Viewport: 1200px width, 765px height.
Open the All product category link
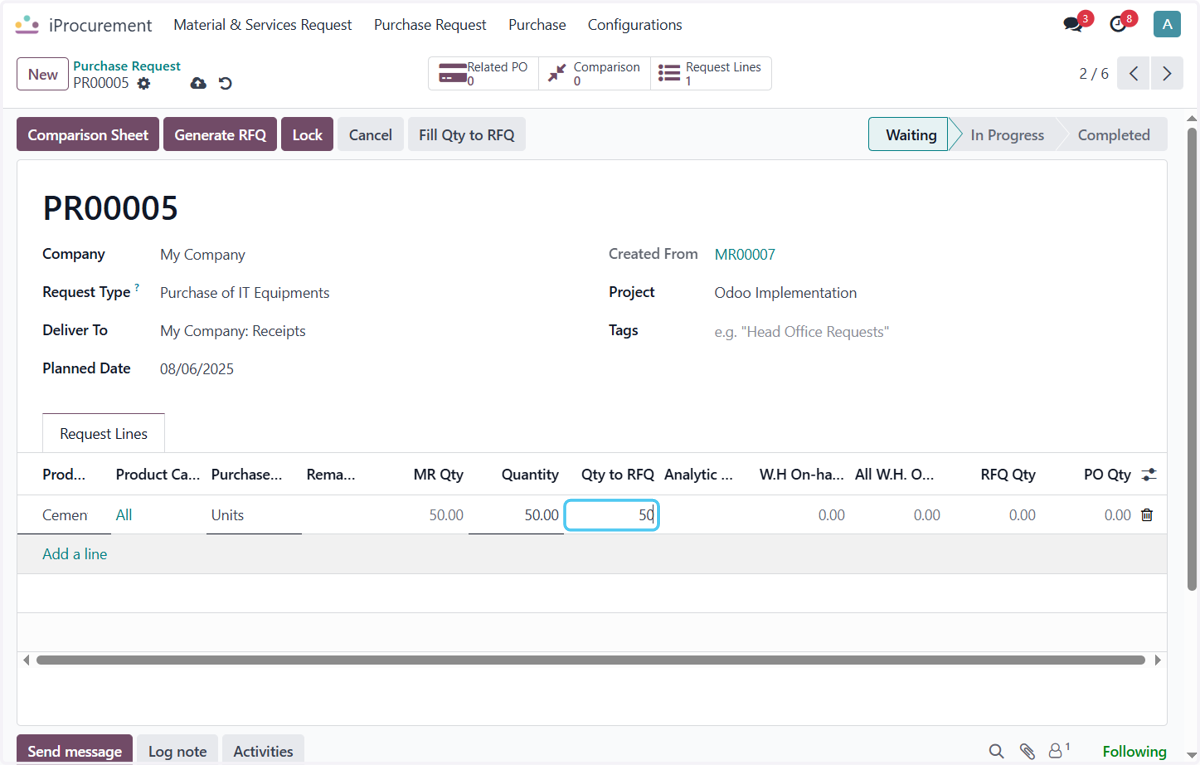pos(124,515)
